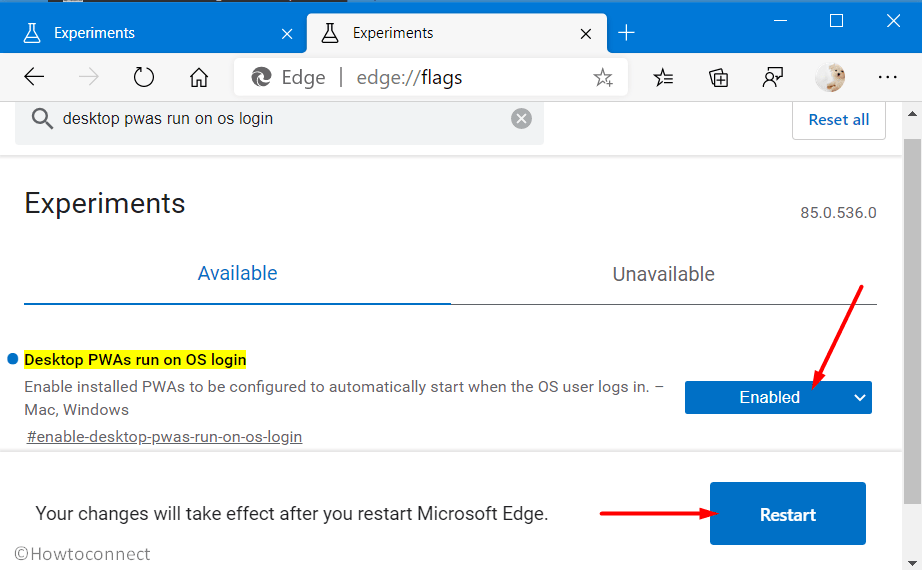Open the Collections icon

718,77
